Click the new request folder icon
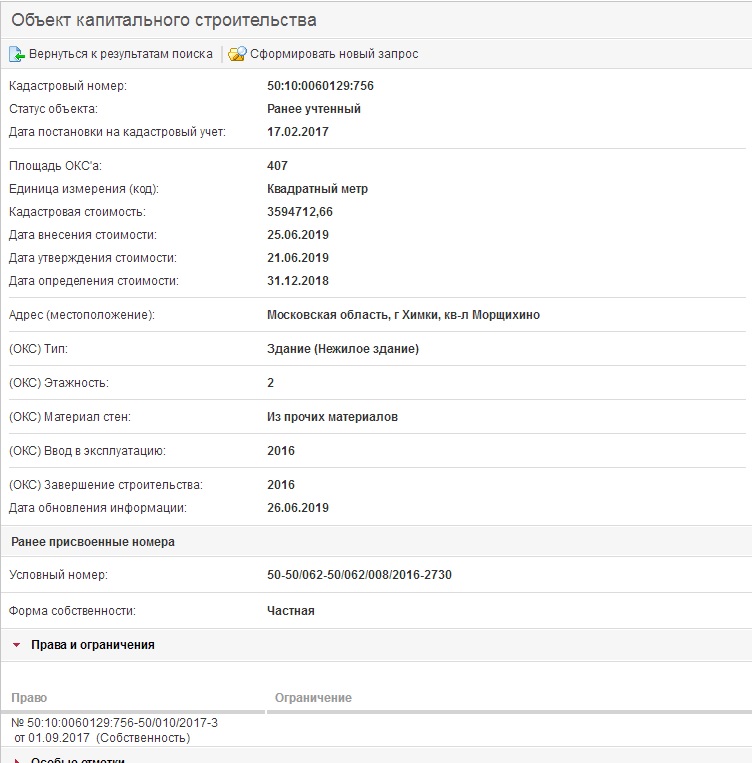 coord(237,54)
